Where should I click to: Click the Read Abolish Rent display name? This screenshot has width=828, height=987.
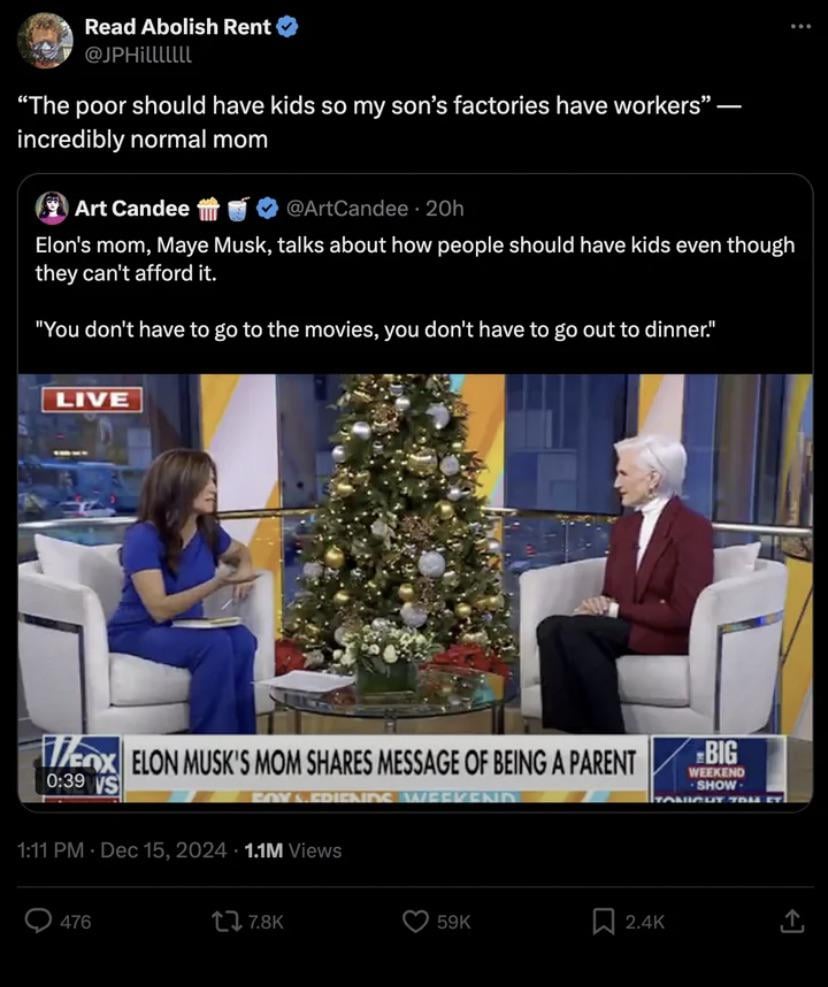(x=178, y=27)
